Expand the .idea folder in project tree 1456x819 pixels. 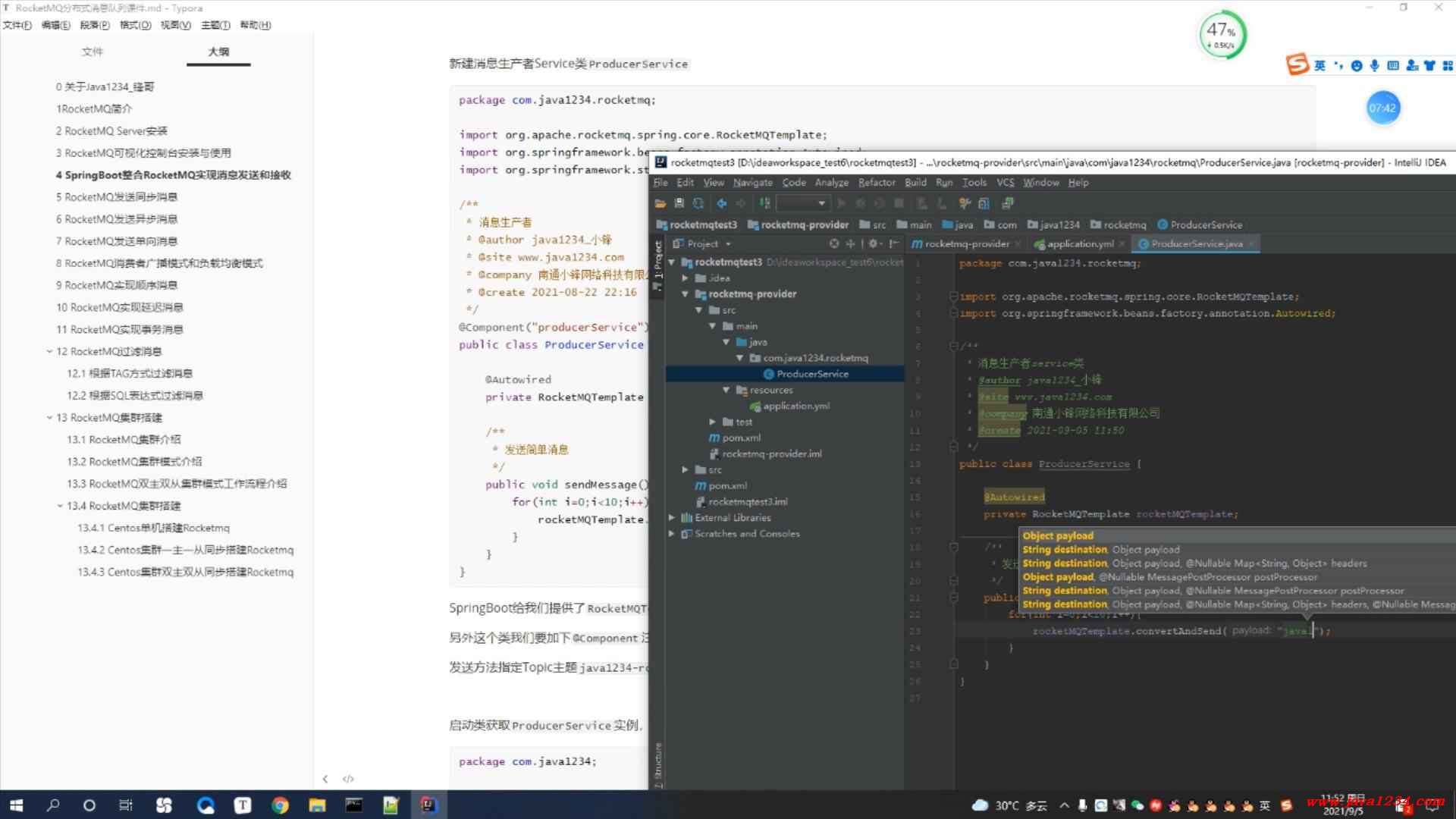686,278
